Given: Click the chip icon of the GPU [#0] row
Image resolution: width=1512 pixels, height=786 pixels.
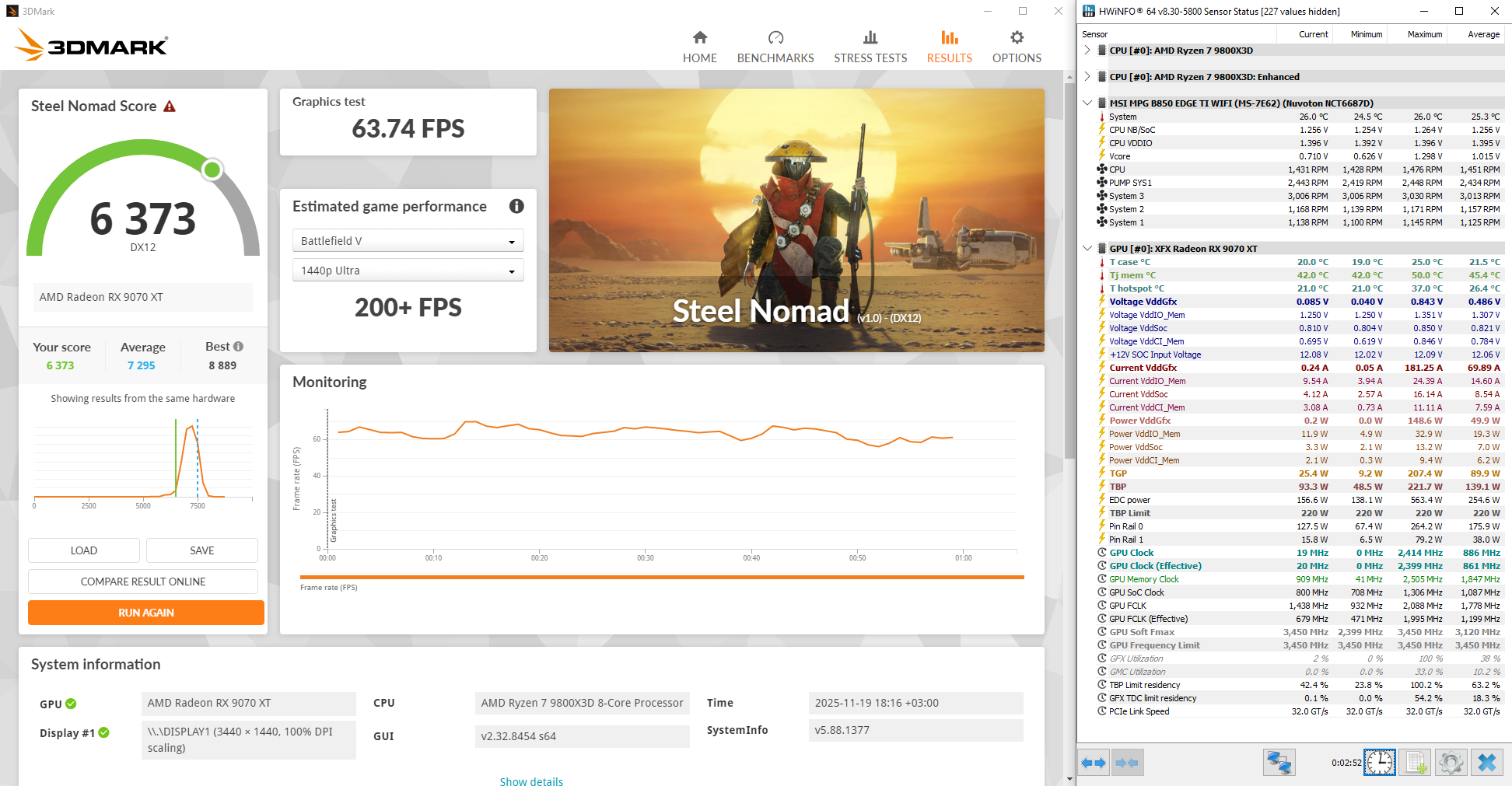Looking at the screenshot, I should (1101, 249).
